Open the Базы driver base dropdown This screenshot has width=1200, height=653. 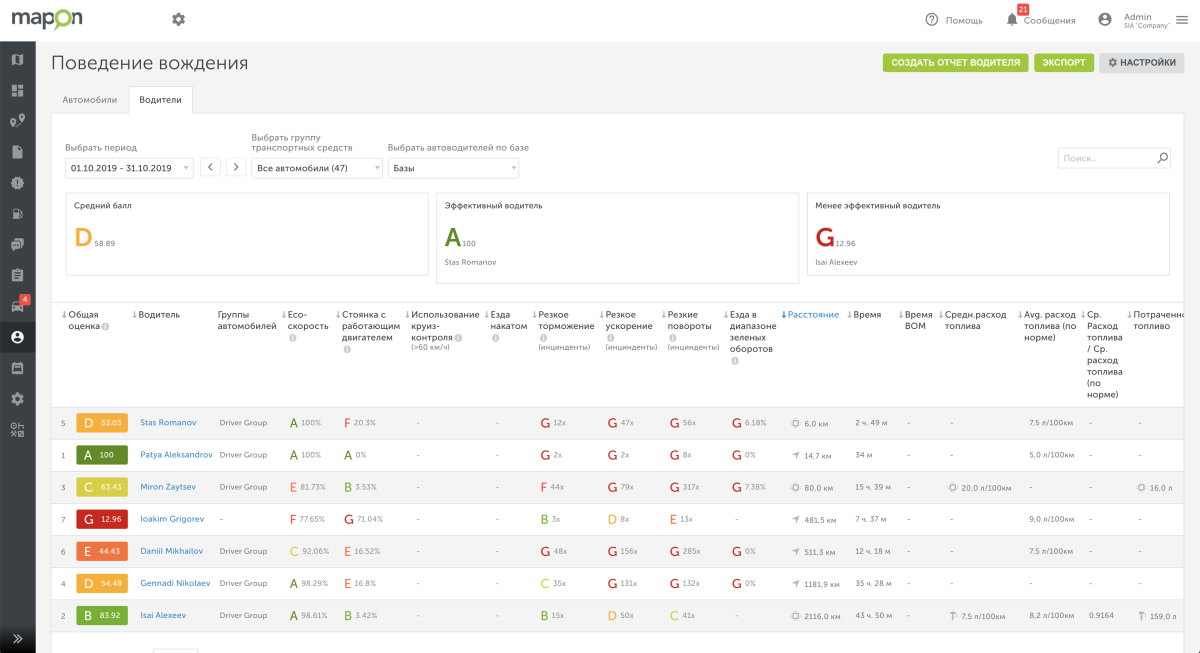click(452, 168)
